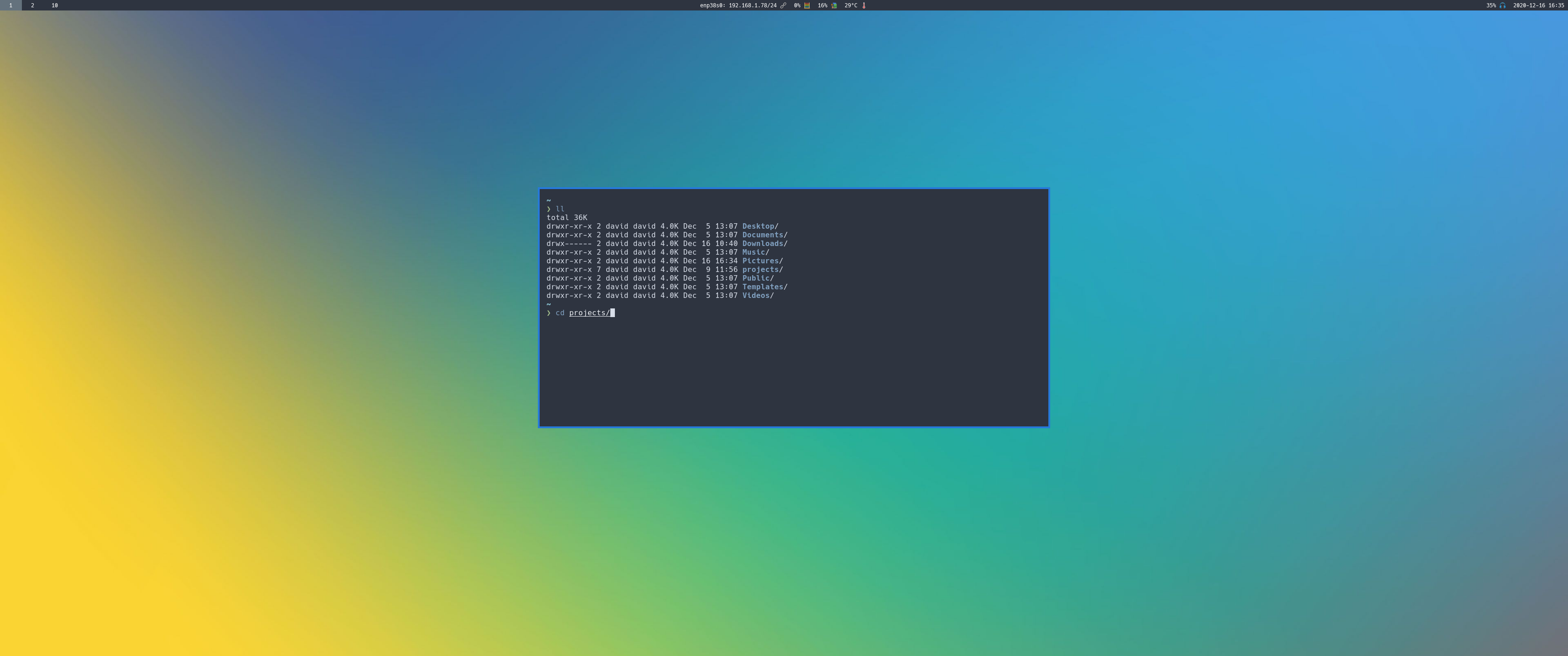Click the chain-link network icon after the IP
This screenshot has height=656, width=1568.
coord(784,5)
